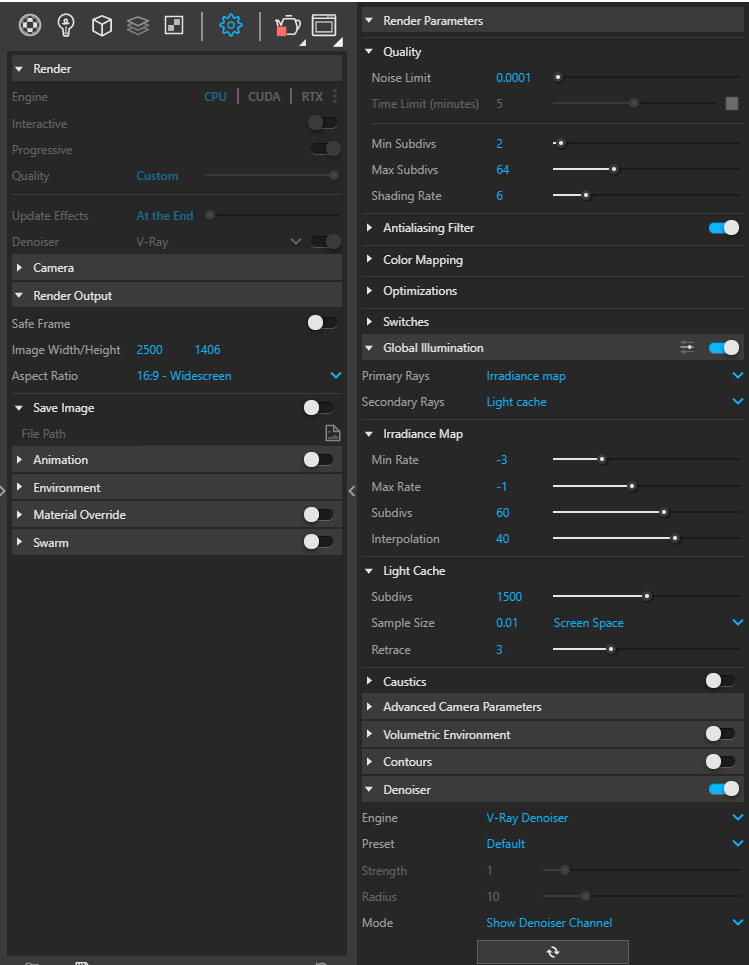This screenshot has height=965, width=749.
Task: Toggle the Safe Frame switch
Action: [x=322, y=323]
